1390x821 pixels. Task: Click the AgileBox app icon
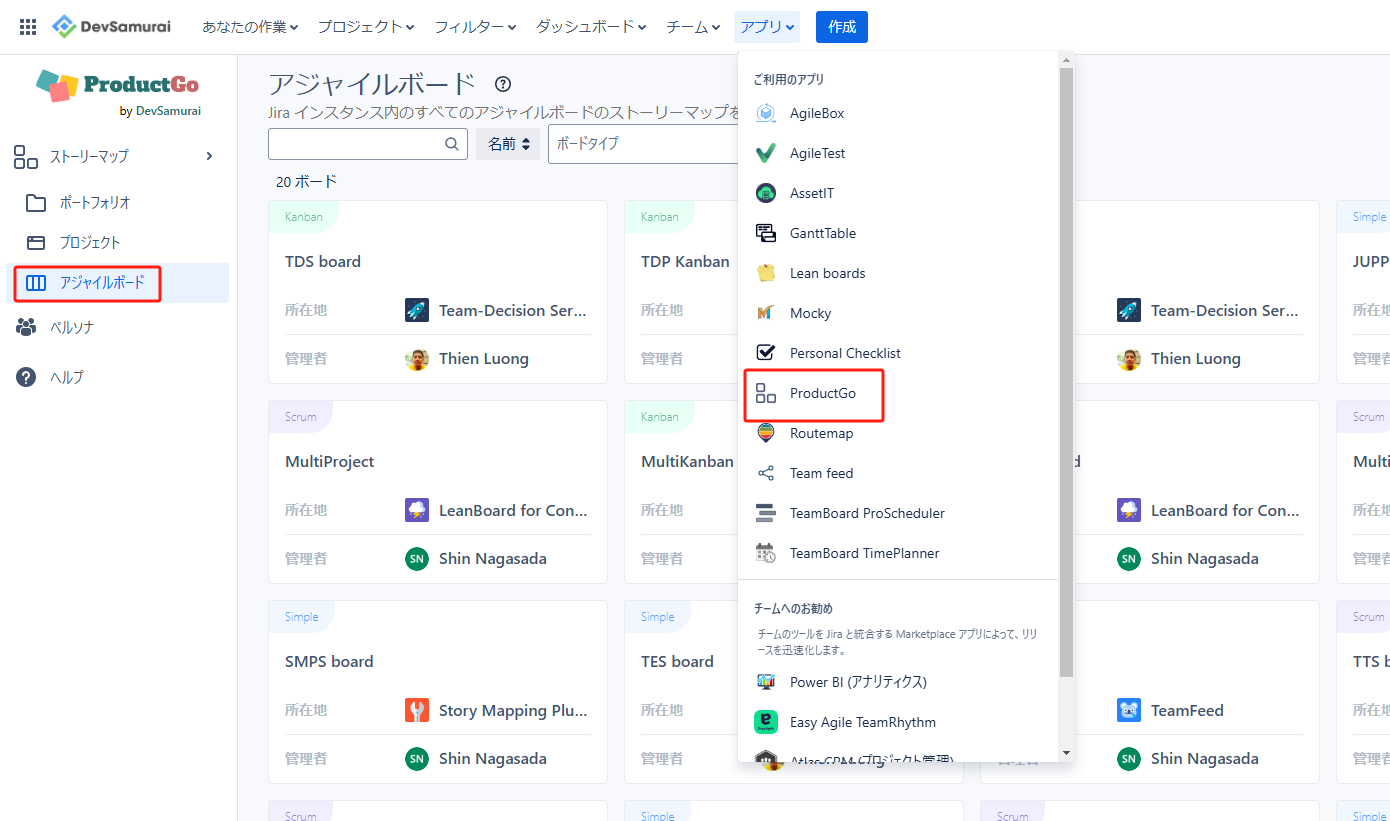[766, 113]
